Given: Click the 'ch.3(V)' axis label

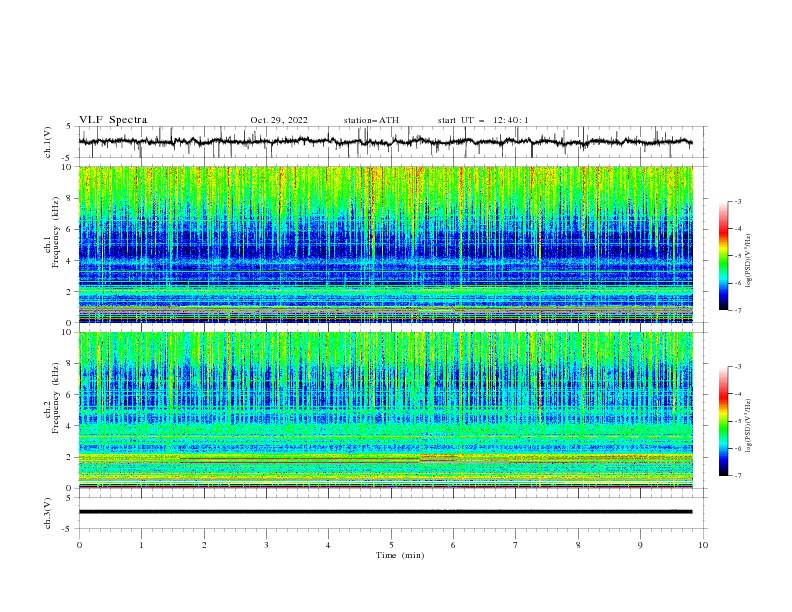Looking at the screenshot, I should (x=48, y=513).
